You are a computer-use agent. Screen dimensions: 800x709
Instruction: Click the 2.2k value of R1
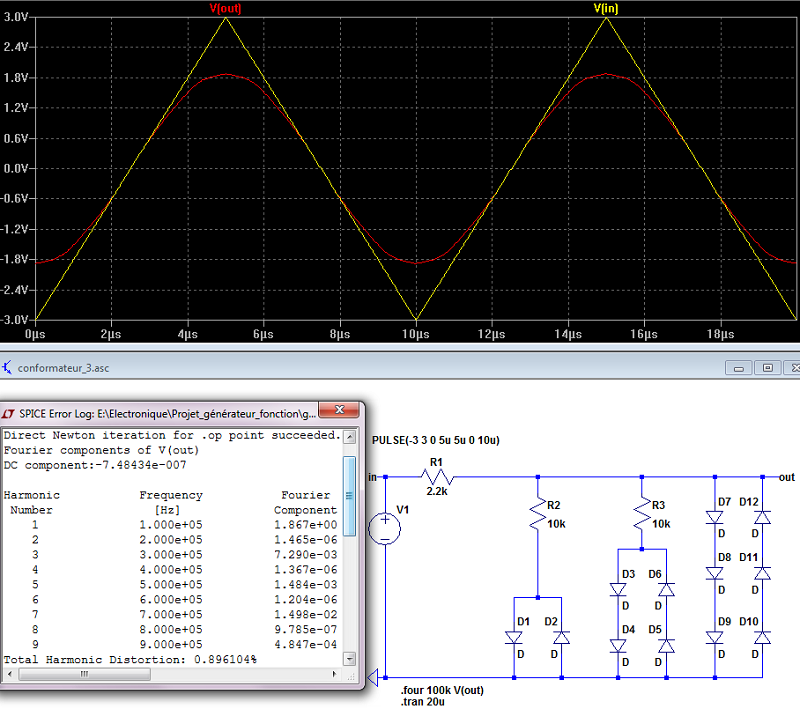point(437,491)
